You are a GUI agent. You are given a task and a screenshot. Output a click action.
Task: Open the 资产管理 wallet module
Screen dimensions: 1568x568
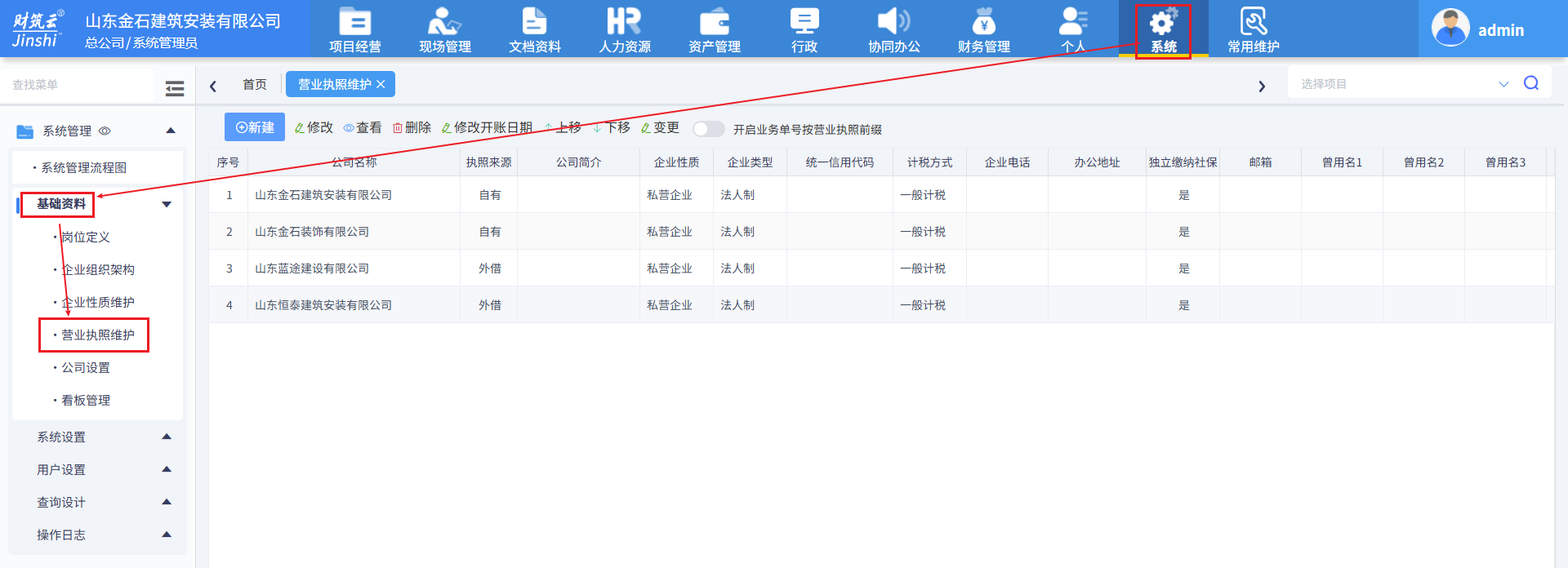click(x=714, y=30)
